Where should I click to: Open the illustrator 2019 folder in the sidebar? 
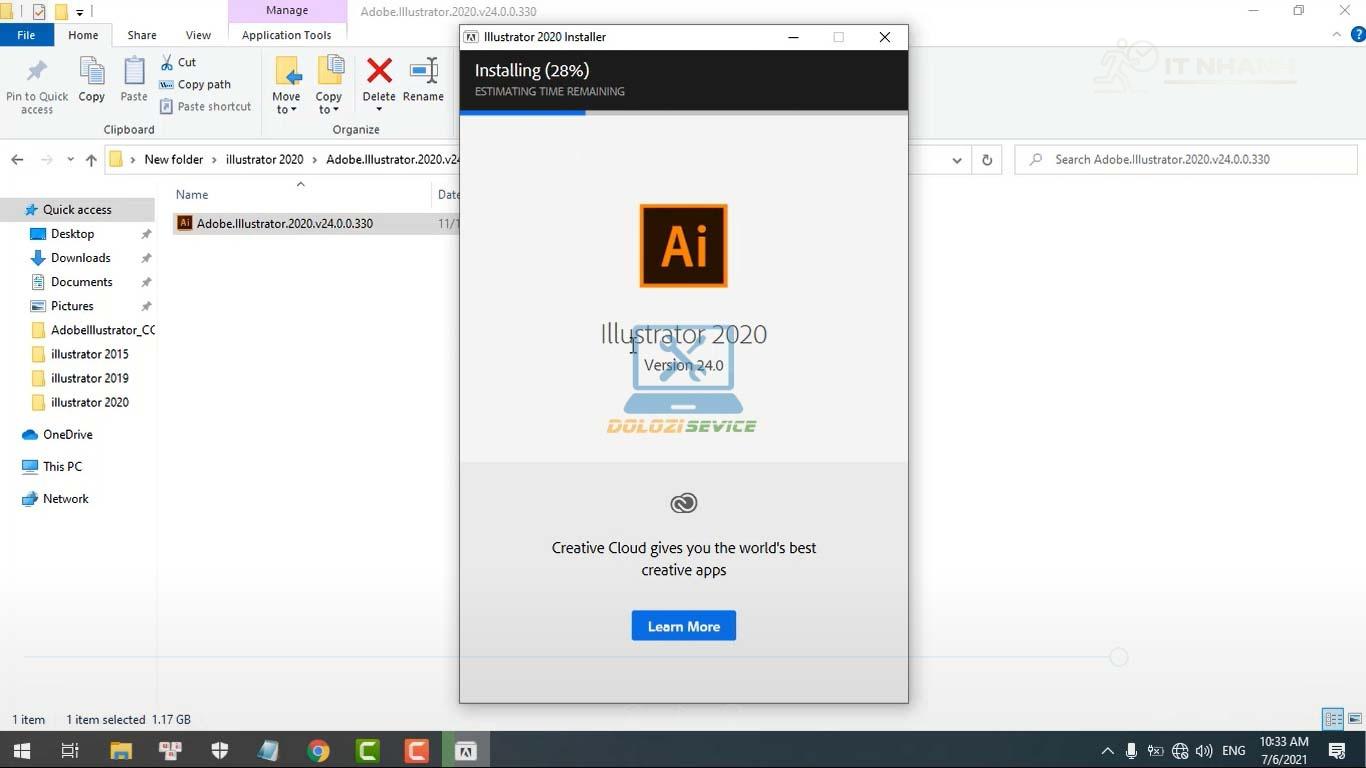90,378
